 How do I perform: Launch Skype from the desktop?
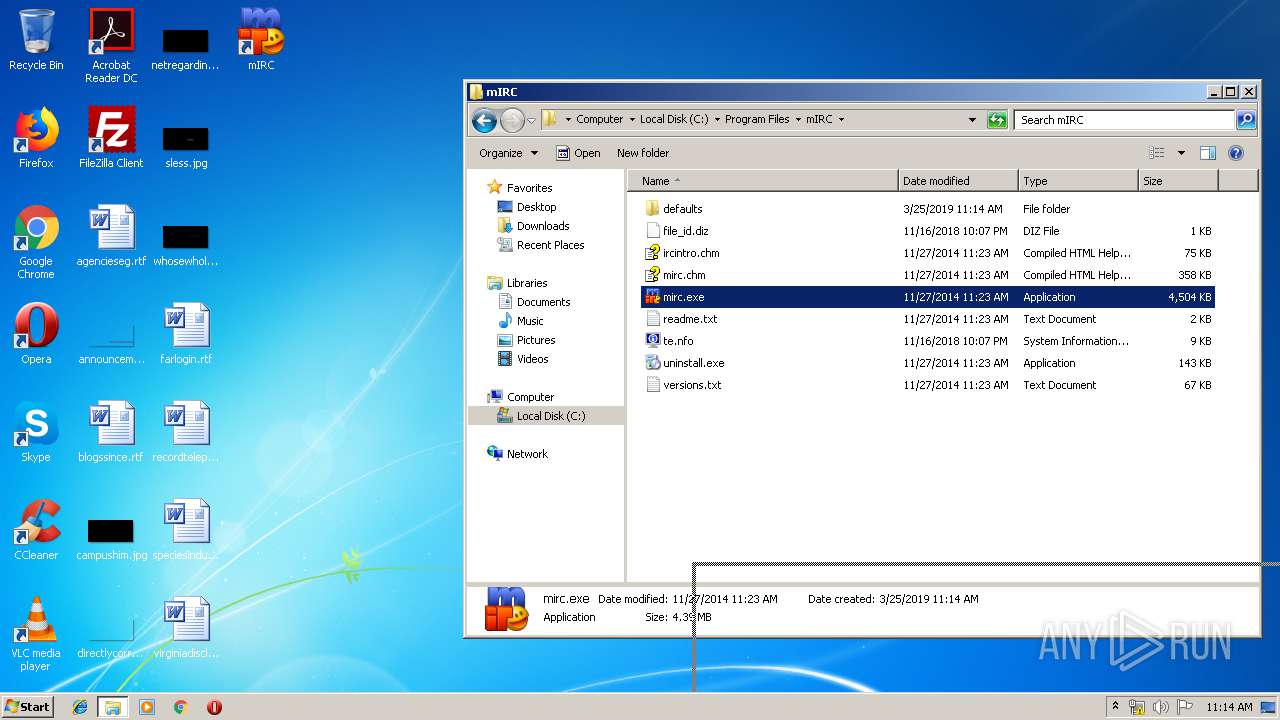(x=36, y=432)
